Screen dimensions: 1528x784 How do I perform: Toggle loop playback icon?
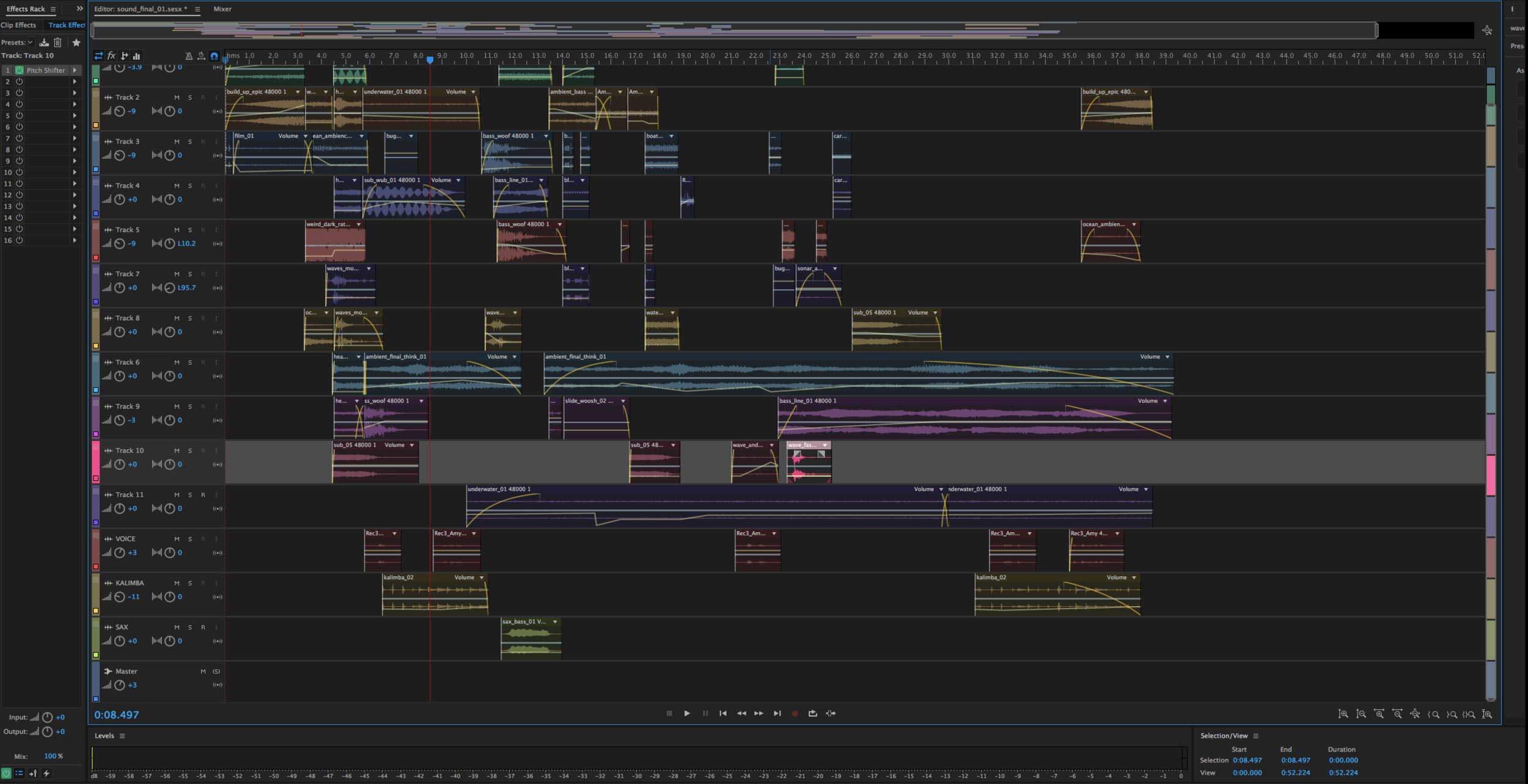click(812, 713)
